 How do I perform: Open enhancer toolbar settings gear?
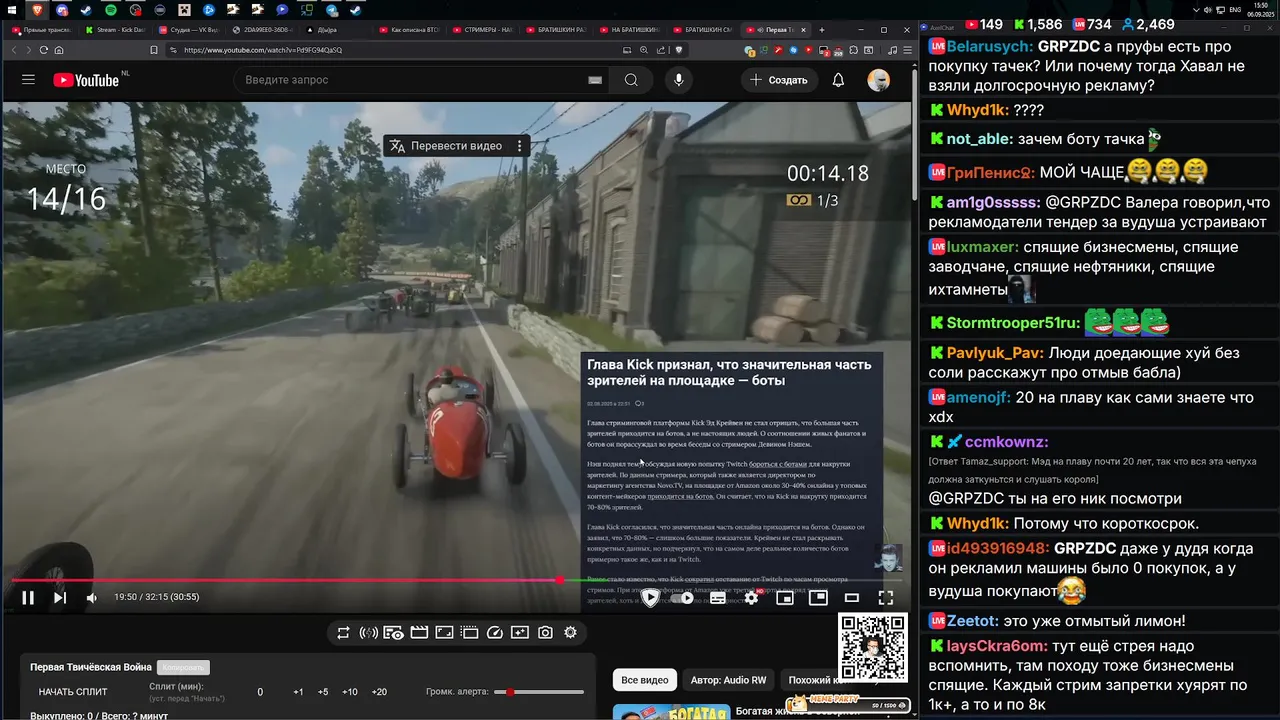[x=570, y=633]
